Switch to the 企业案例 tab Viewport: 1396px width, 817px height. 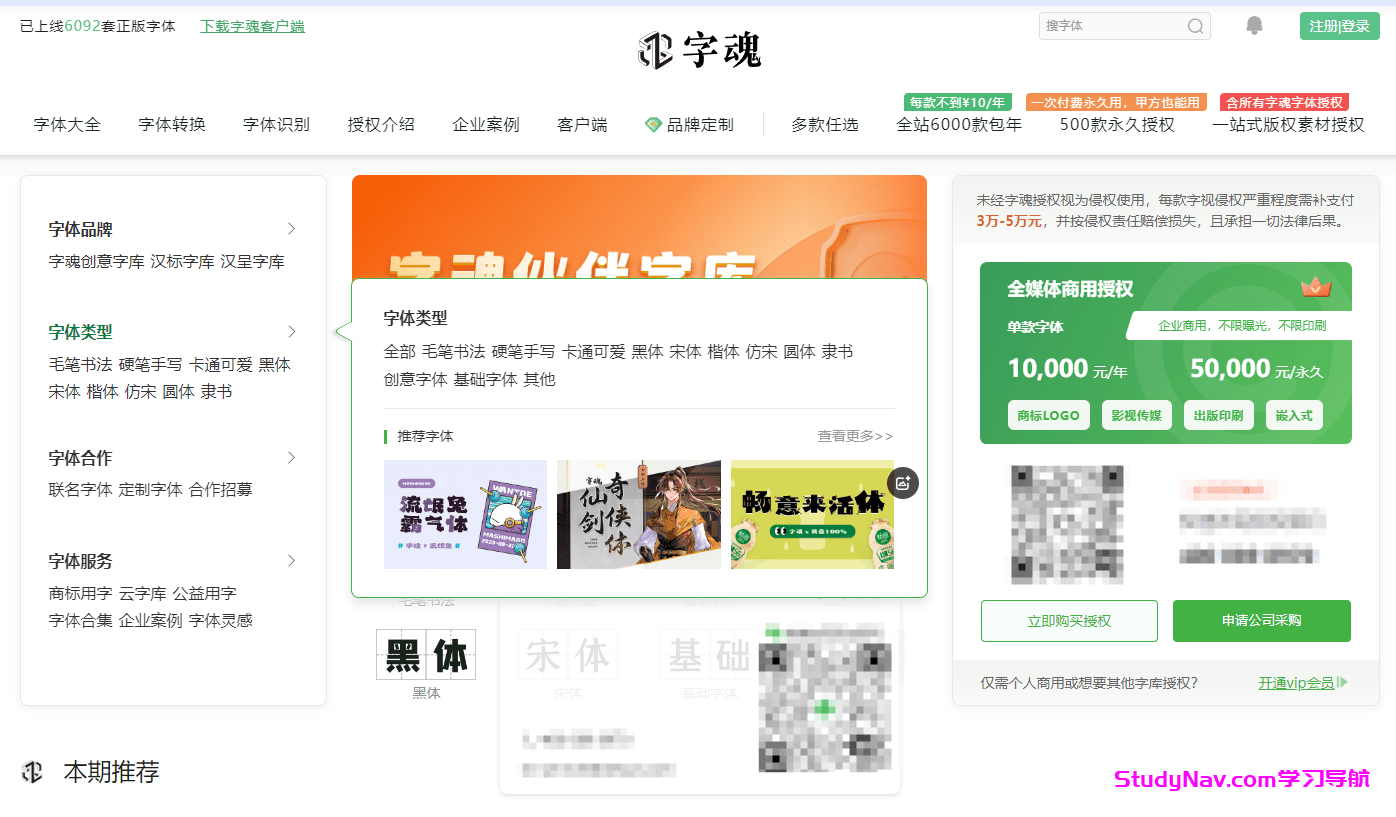[486, 124]
